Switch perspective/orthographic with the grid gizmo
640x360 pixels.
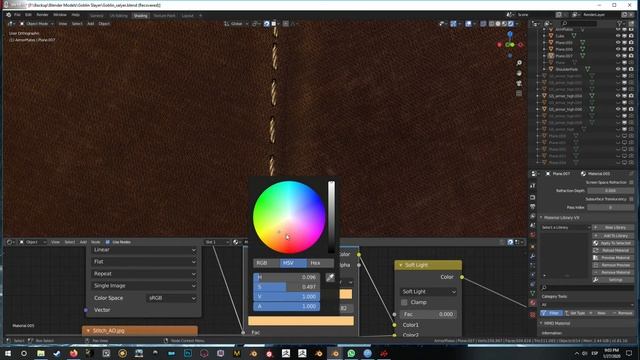519,93
